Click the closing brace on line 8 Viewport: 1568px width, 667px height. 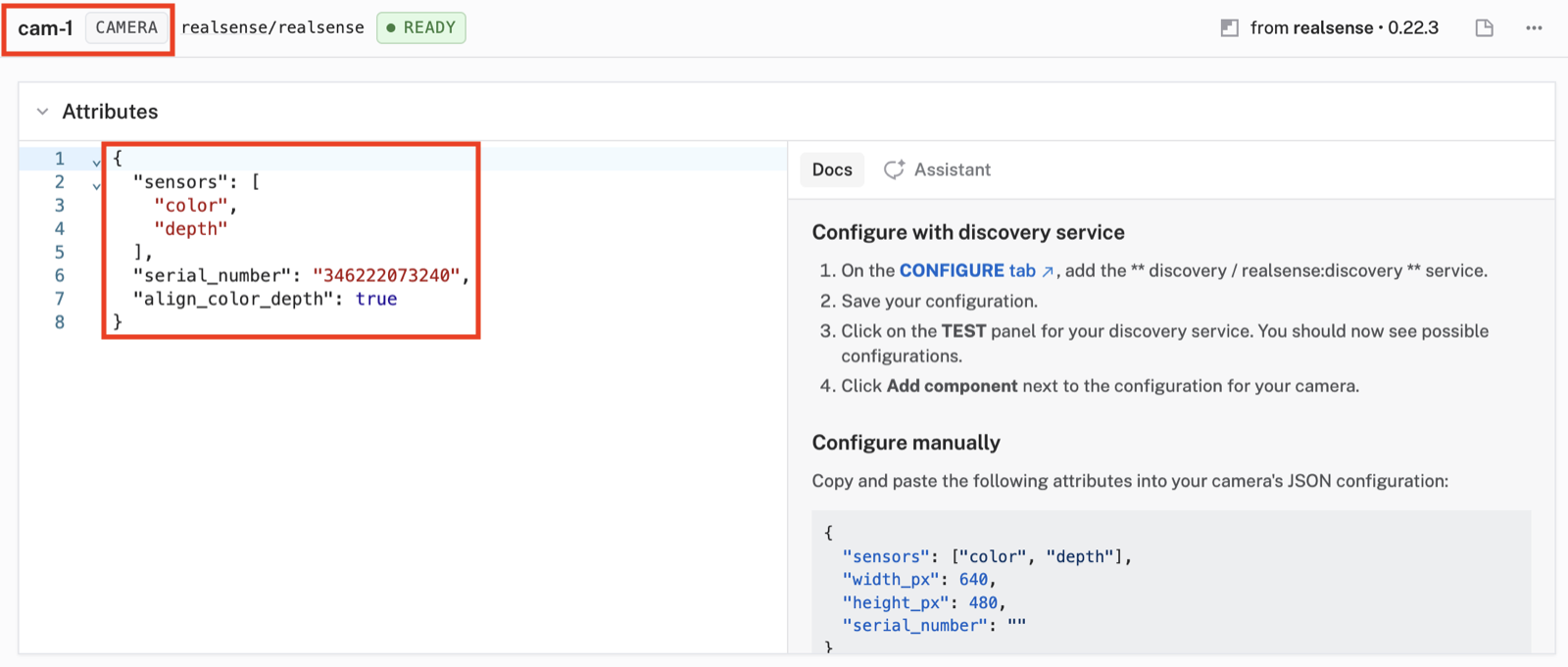click(118, 321)
